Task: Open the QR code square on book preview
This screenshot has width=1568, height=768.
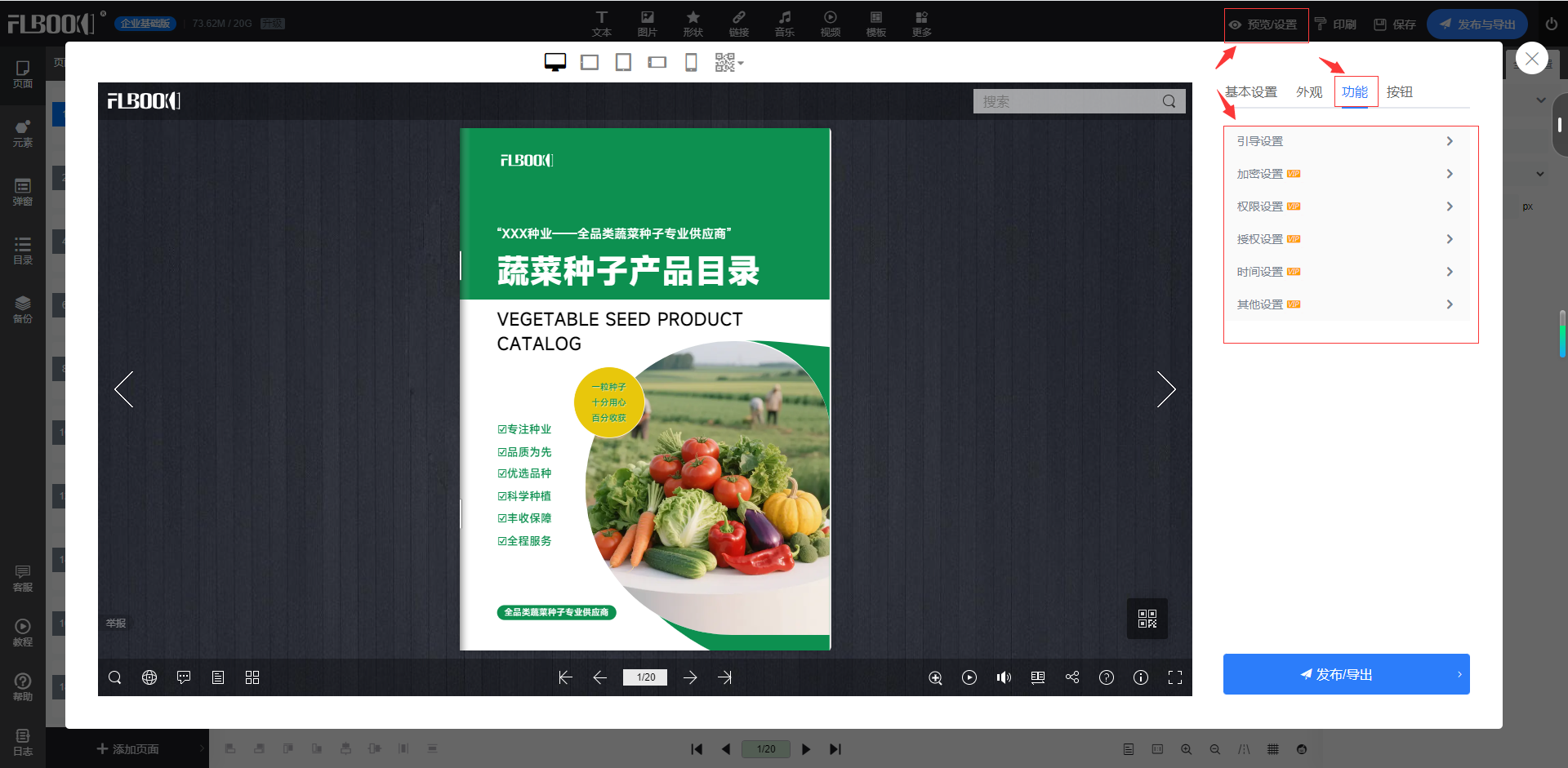Action: 1147,619
